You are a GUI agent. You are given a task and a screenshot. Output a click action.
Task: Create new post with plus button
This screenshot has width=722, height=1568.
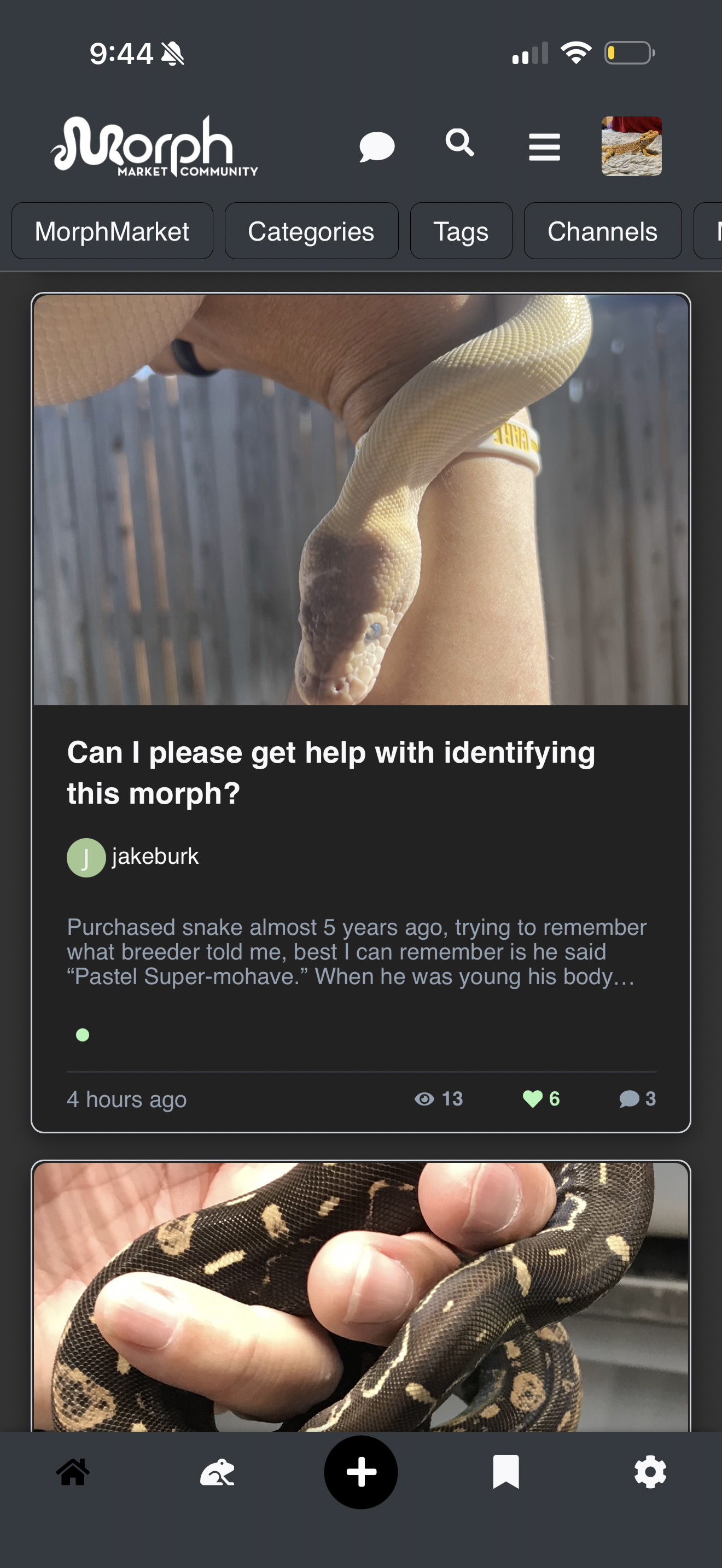361,1472
